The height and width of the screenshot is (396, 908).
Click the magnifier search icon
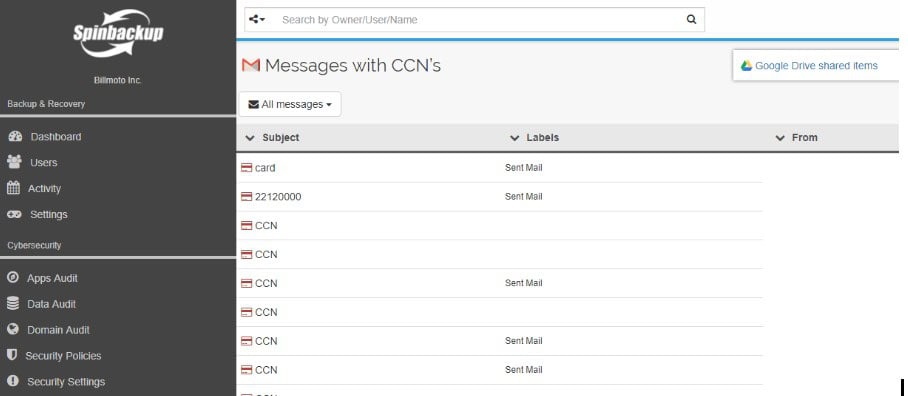pos(691,20)
